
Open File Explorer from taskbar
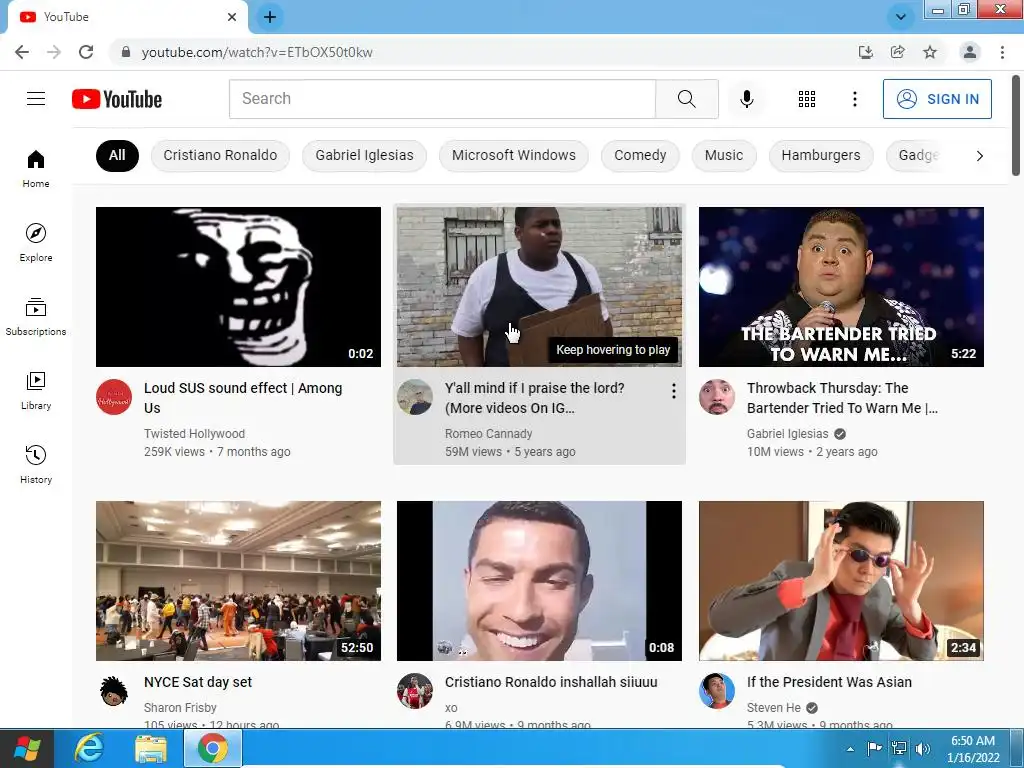(151, 748)
